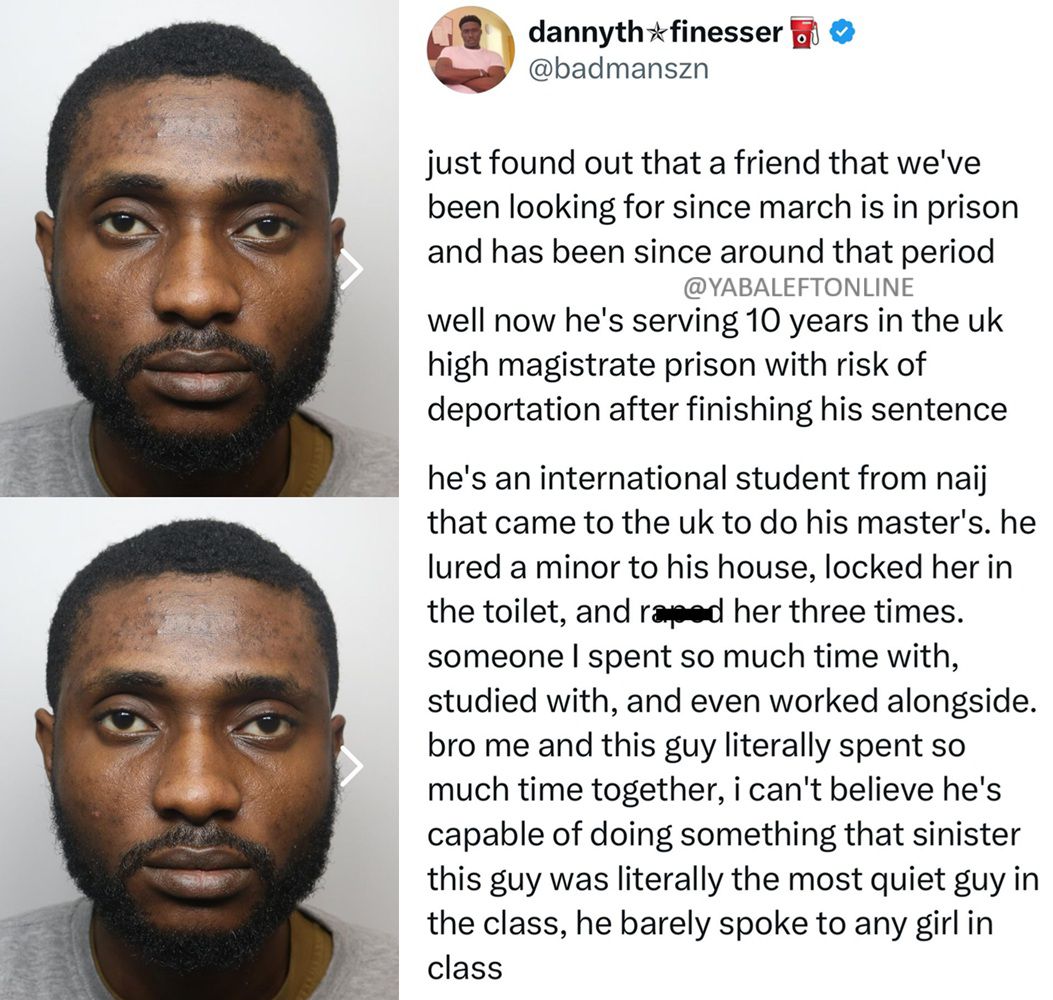
Task: Click the line 'well now he's serving 10 years'
Action: click(x=715, y=321)
